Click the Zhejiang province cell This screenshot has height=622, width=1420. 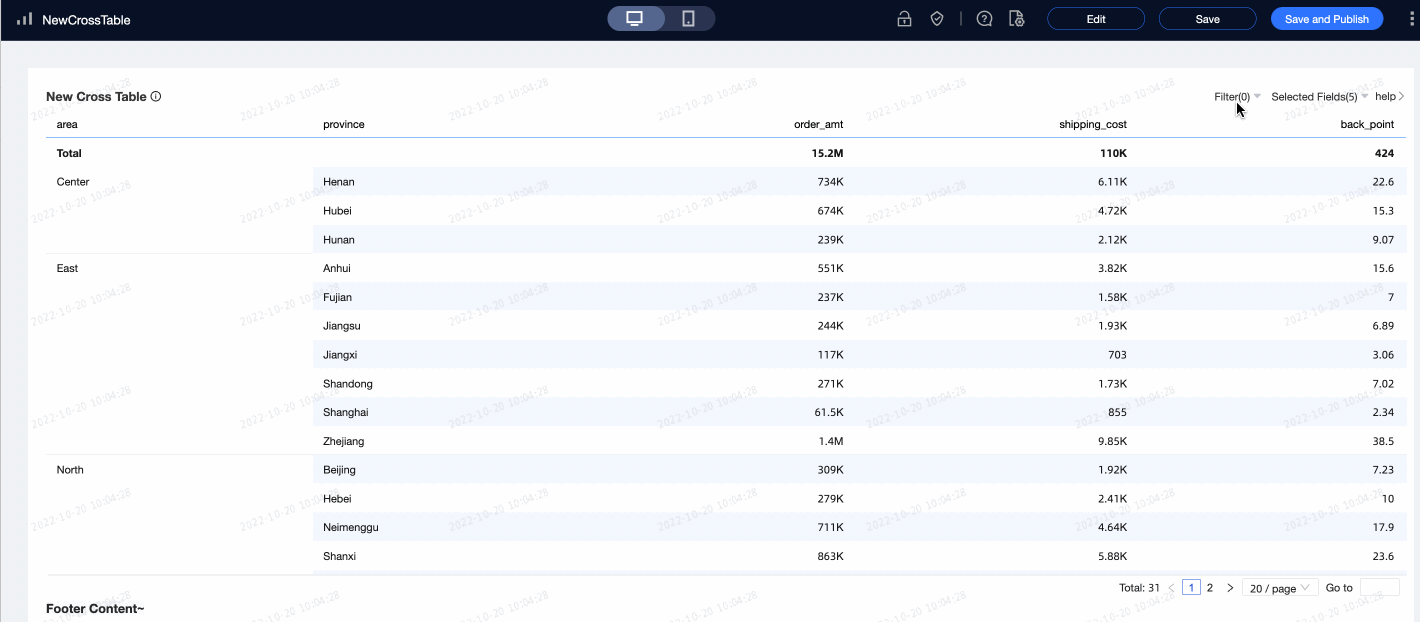point(344,441)
